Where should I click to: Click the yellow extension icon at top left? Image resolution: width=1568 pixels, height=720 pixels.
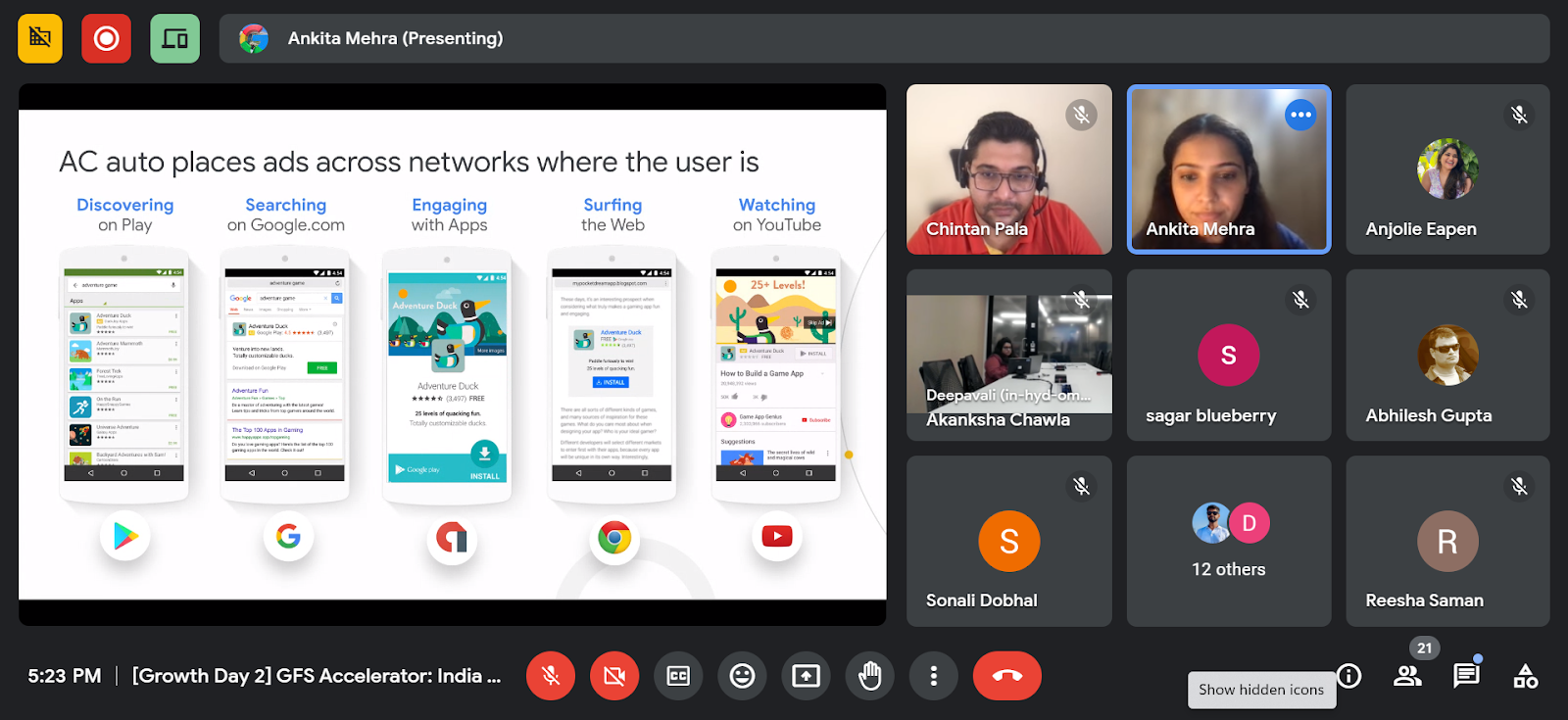(x=40, y=38)
